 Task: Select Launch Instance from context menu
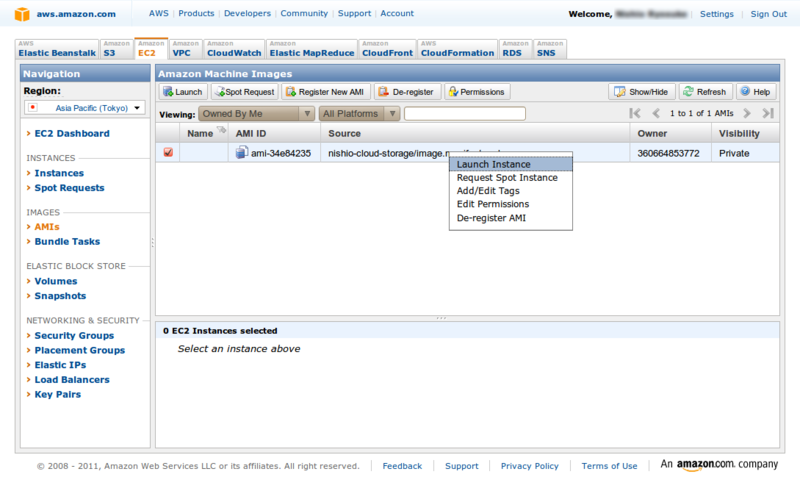[x=511, y=164]
